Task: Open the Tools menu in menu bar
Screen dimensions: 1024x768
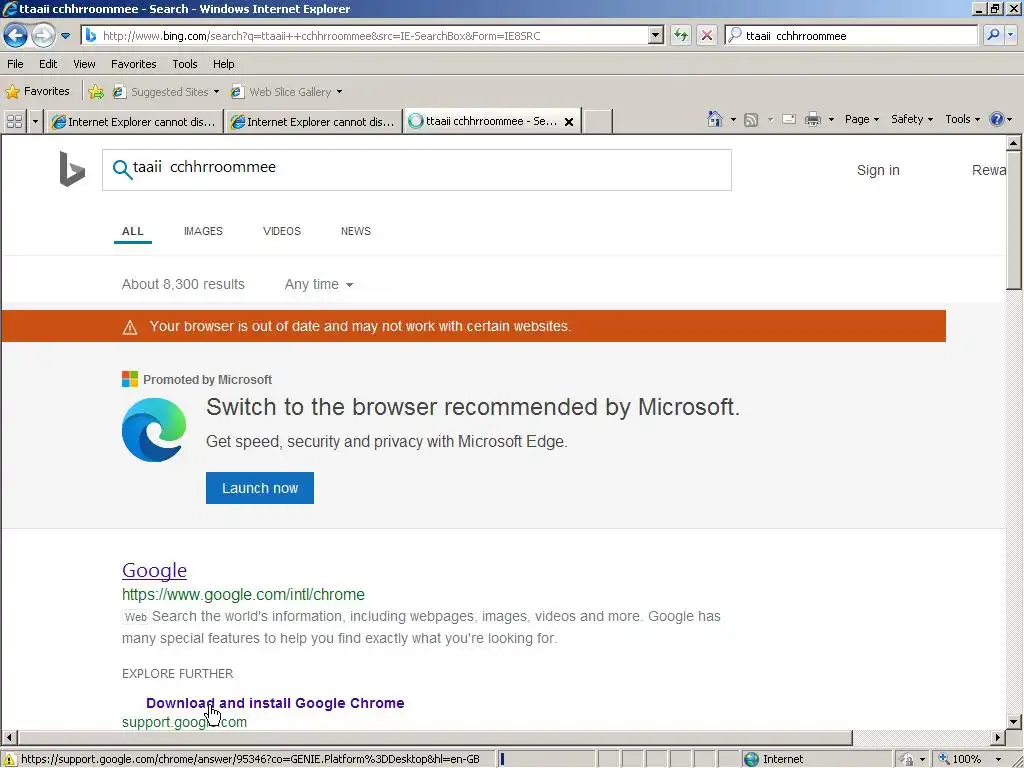Action: pos(185,64)
